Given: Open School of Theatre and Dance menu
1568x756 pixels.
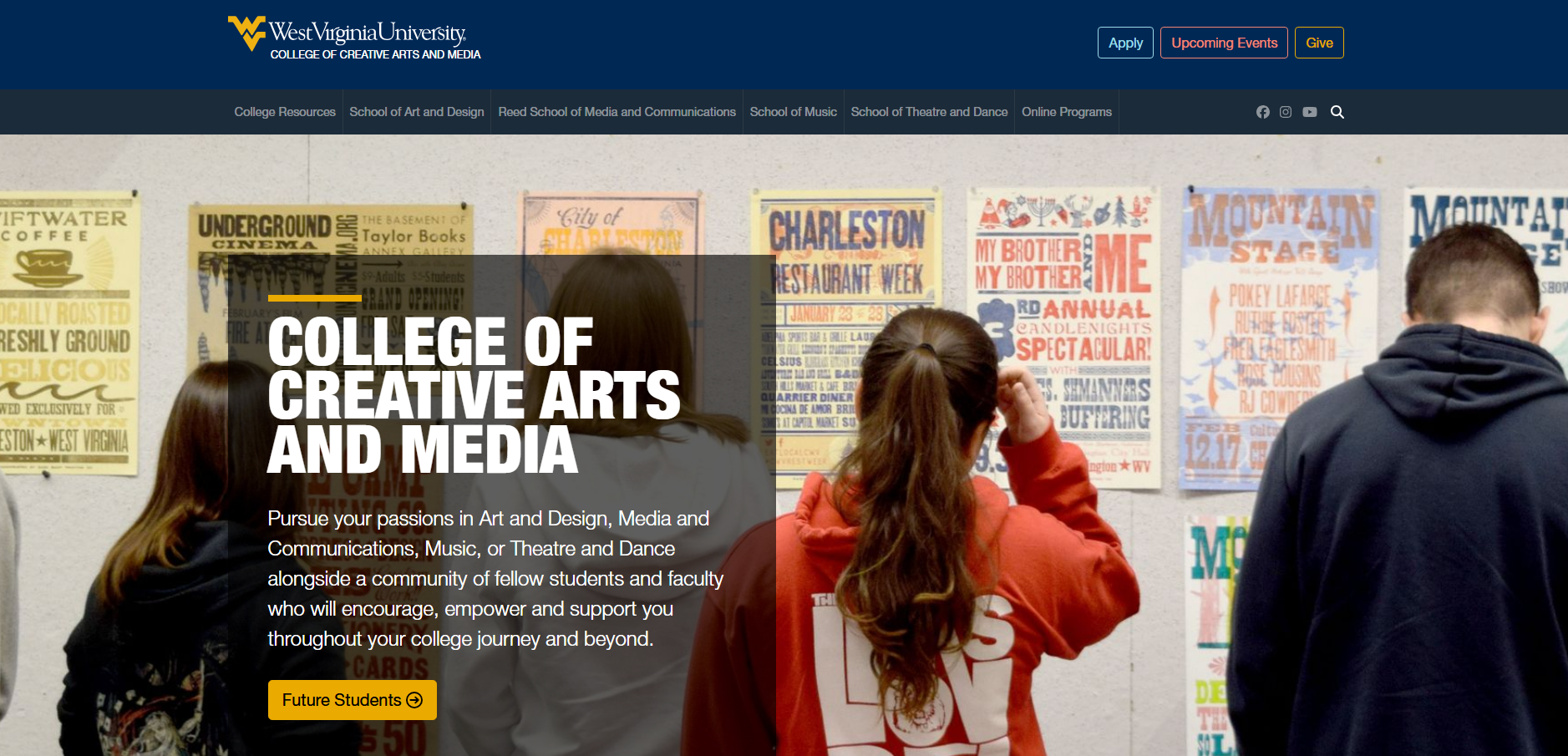Looking at the screenshot, I should 929,112.
